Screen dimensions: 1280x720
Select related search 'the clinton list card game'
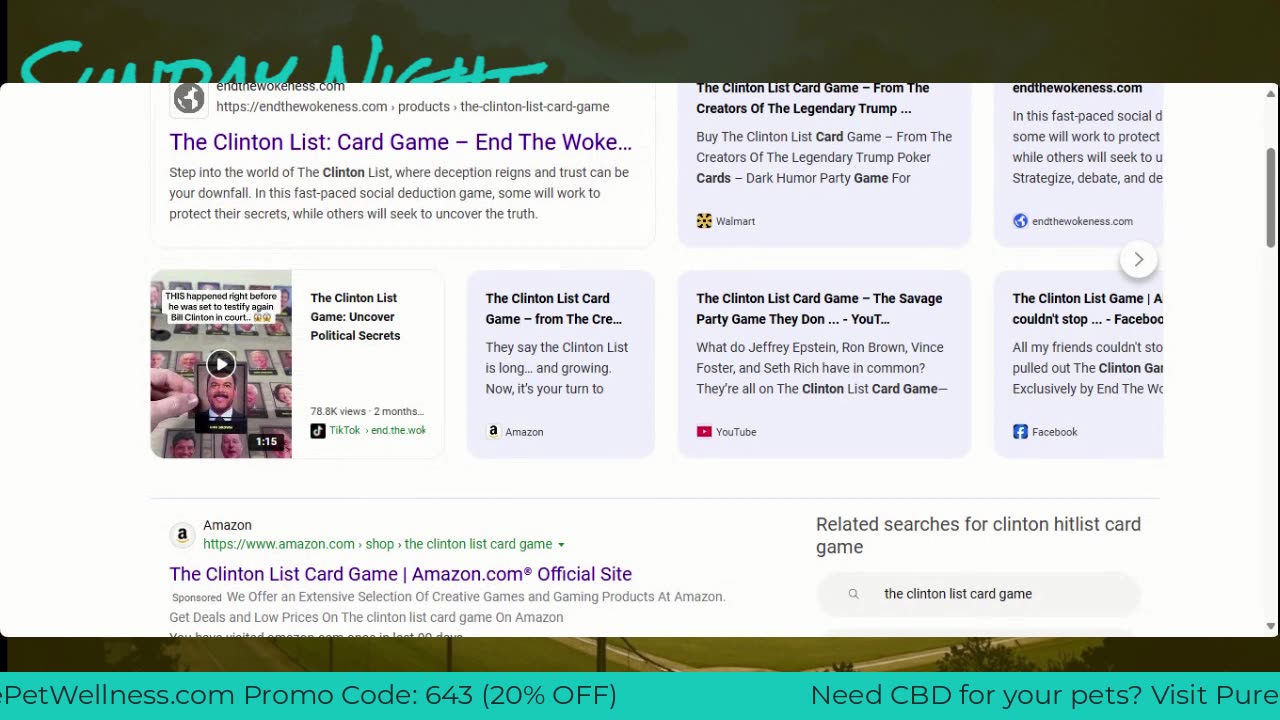978,594
